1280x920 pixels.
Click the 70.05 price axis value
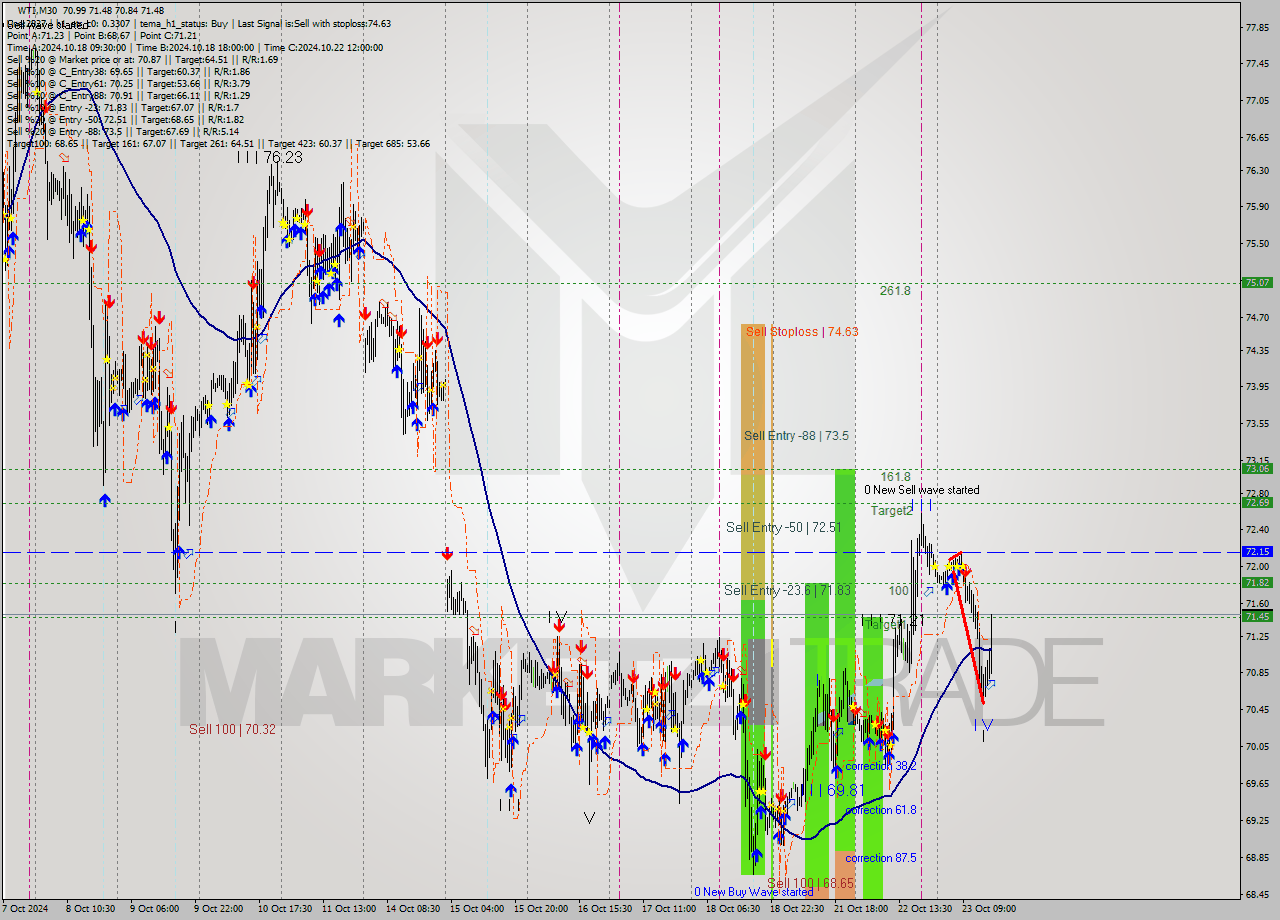[1257, 746]
